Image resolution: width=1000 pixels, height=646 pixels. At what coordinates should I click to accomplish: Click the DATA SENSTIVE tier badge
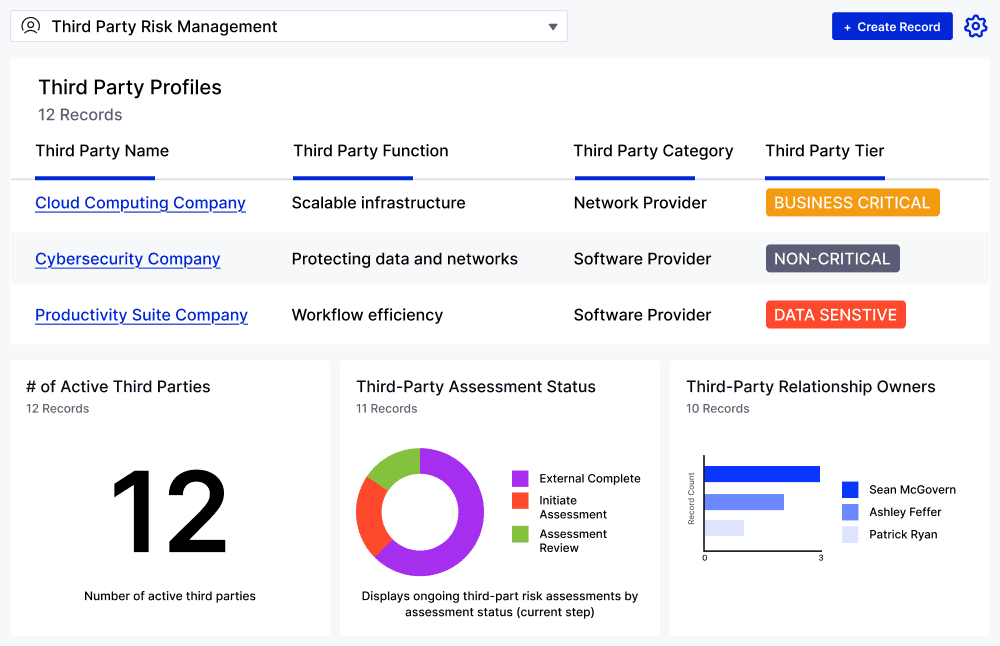click(x=835, y=315)
